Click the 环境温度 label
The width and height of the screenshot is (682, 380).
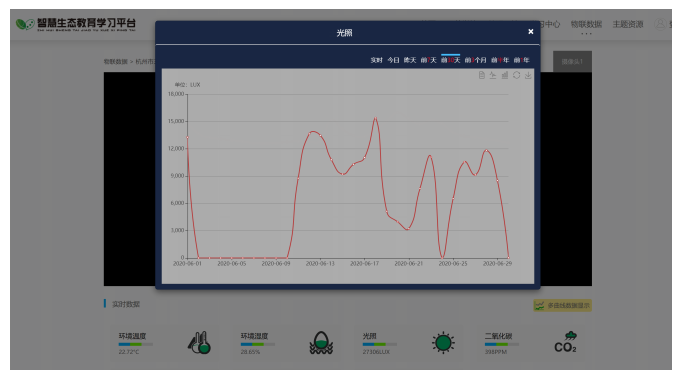(x=132, y=336)
